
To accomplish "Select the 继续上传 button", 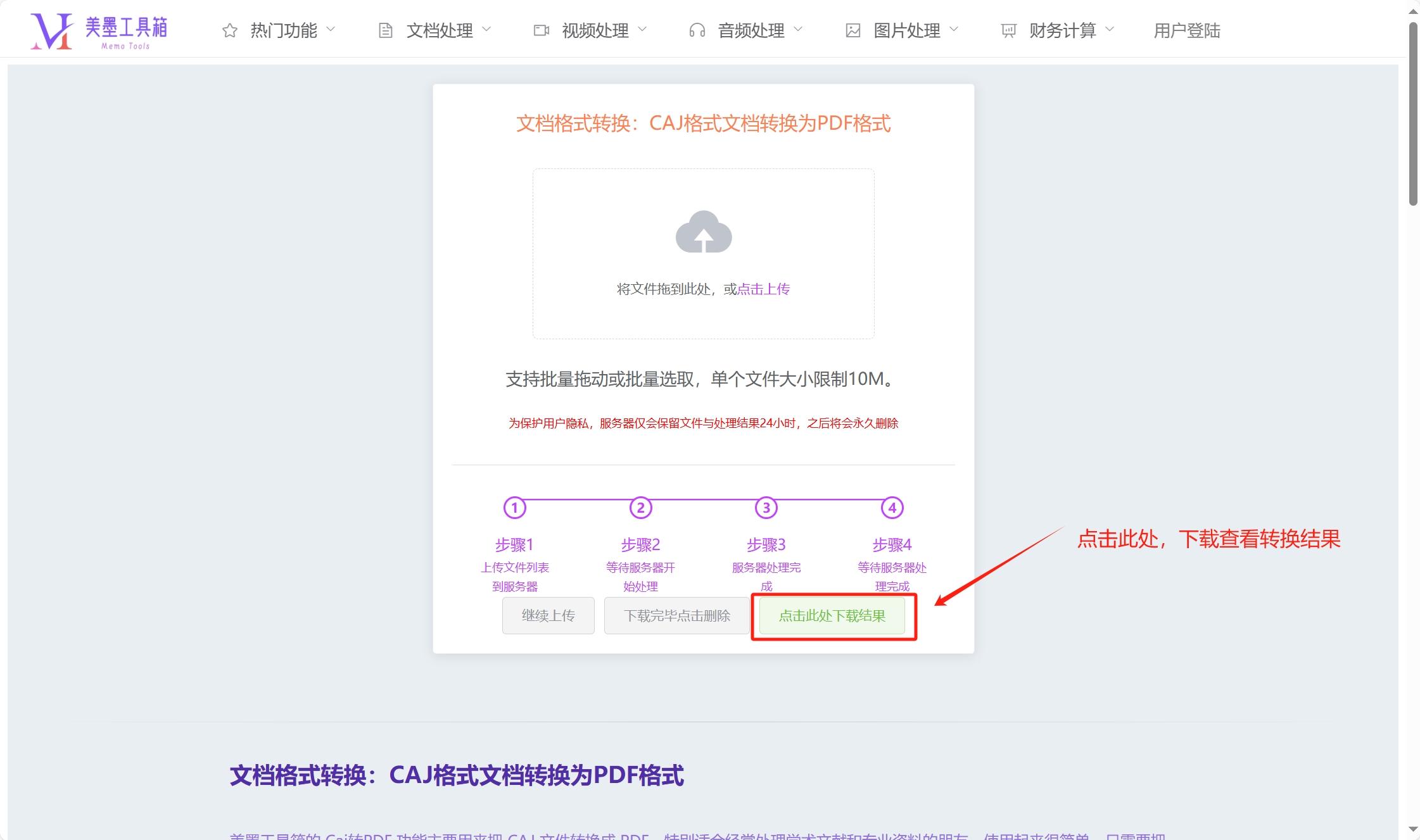I will [548, 615].
